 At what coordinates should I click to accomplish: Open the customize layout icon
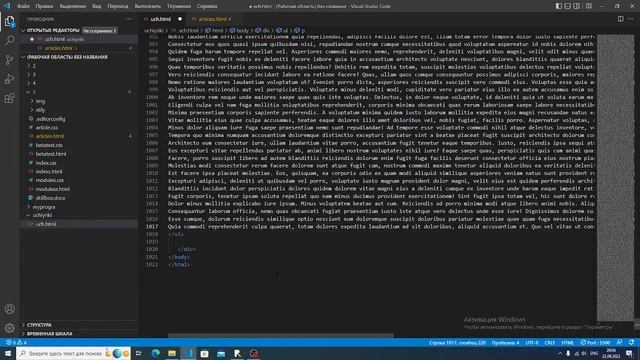pos(589,6)
